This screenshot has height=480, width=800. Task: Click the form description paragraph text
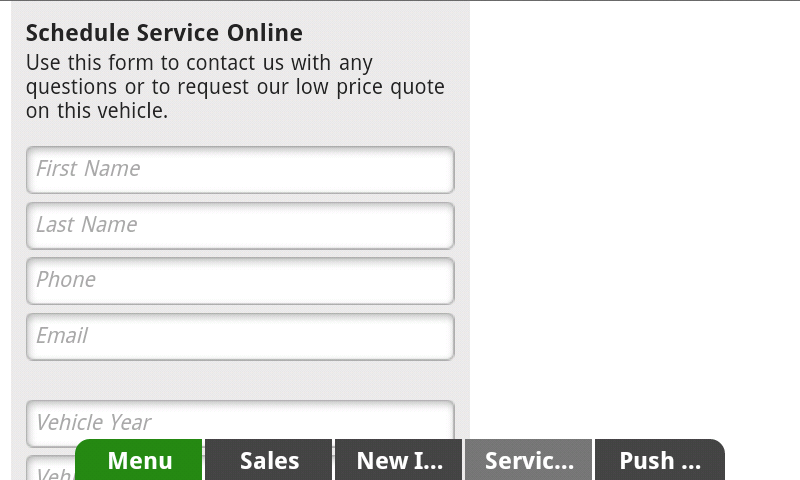click(x=235, y=87)
